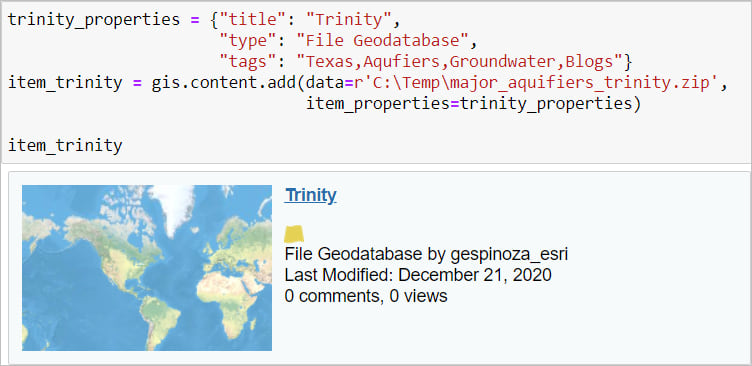Click the owner name gespinoza_esri
Viewport: 752px width, 366px height.
[509, 254]
